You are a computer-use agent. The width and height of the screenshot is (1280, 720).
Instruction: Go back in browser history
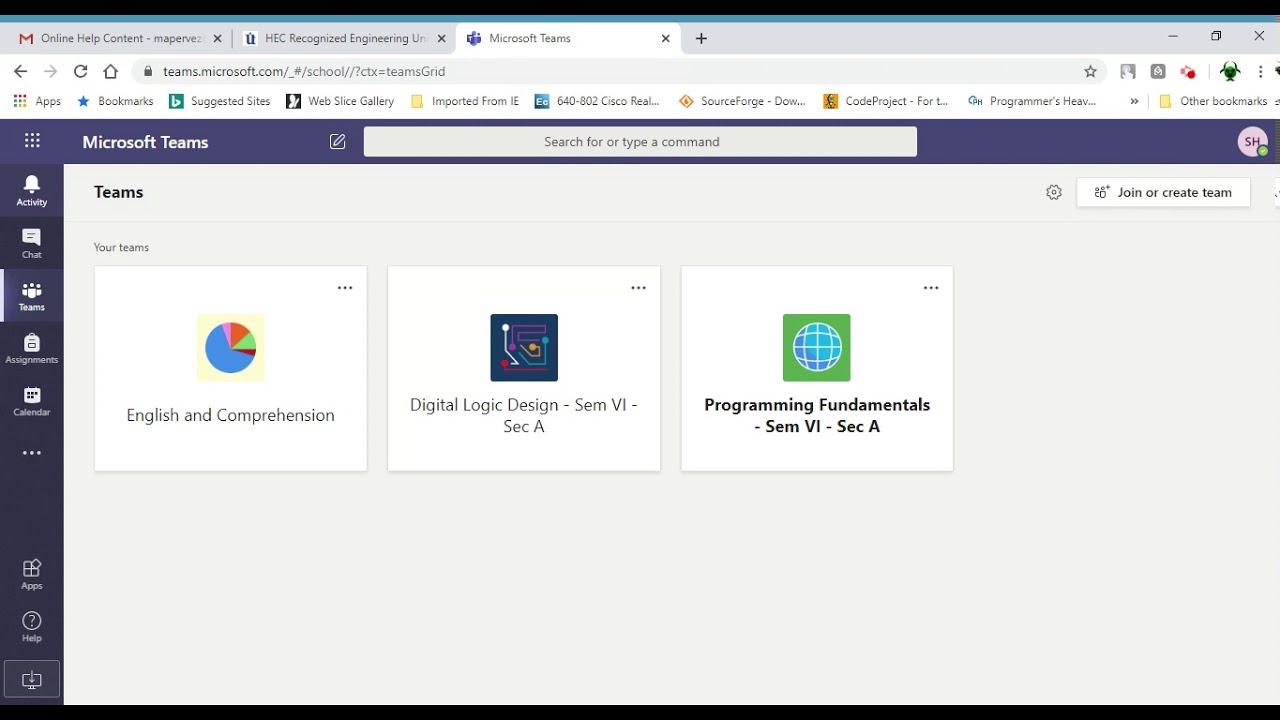pos(20,71)
